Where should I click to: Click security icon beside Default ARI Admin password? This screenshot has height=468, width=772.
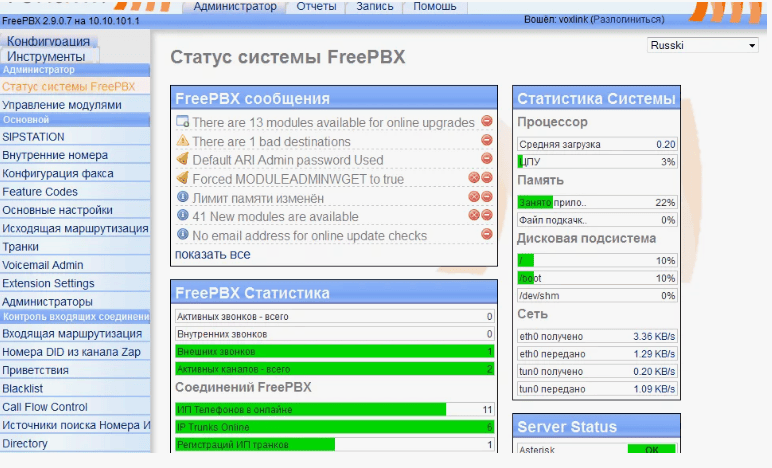tap(183, 159)
